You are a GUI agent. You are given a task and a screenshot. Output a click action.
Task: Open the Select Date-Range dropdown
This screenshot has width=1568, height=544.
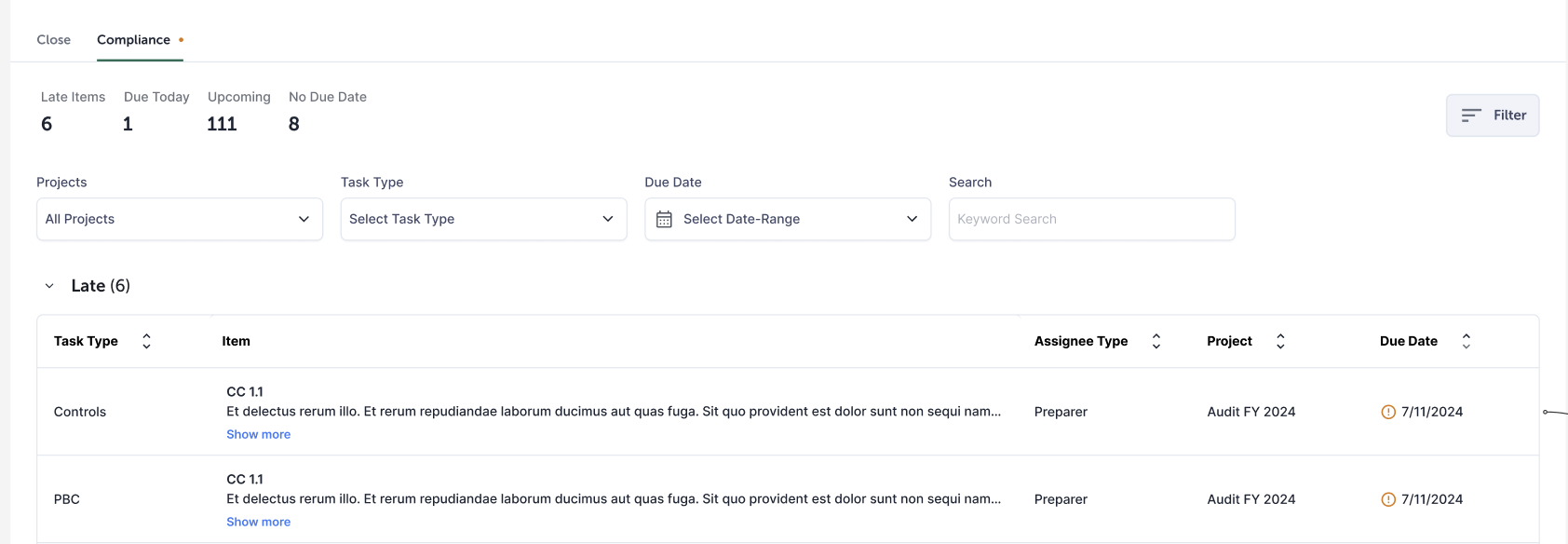(x=788, y=219)
